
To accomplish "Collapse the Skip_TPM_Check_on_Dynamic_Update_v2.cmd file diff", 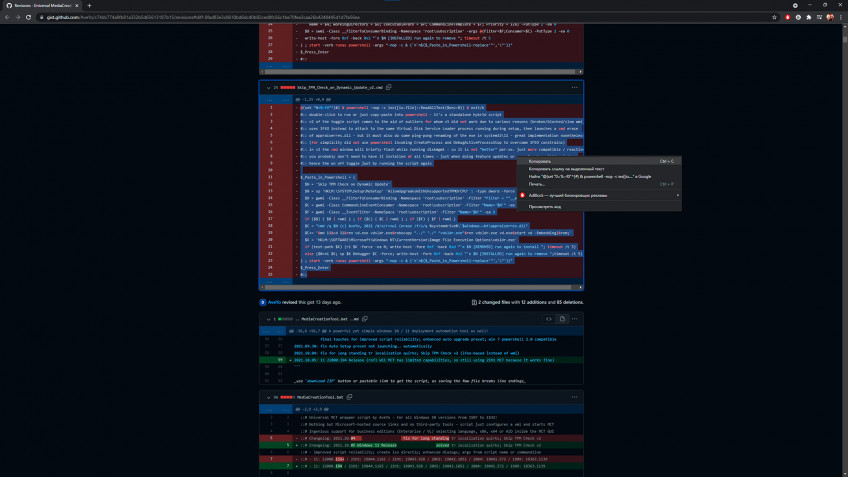I will (270, 88).
